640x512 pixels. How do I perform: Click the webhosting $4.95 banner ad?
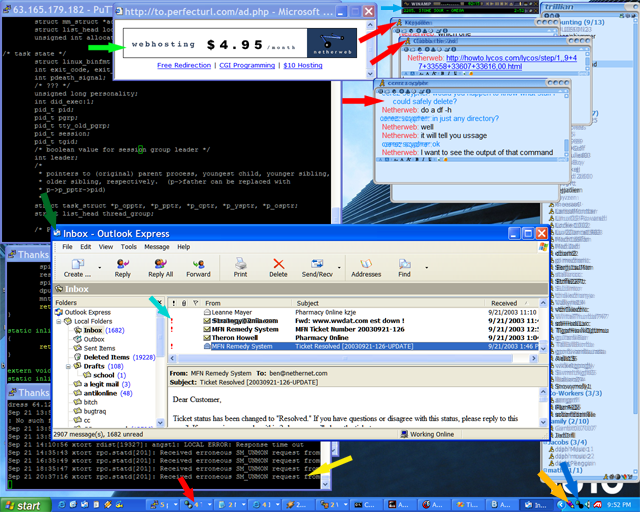tap(240, 43)
